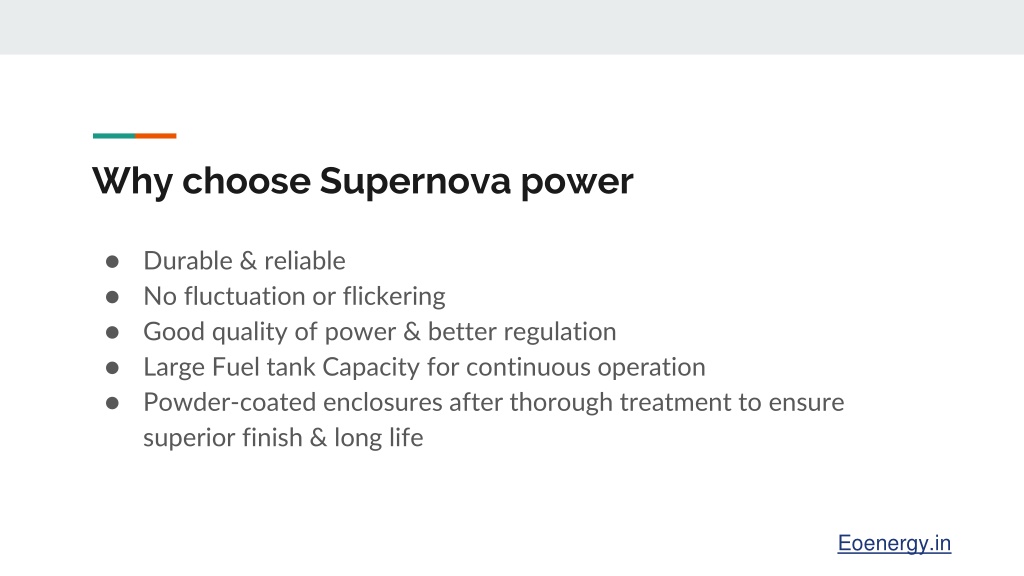Click the "Powder-coated enclosures" bullet line
Viewport: 1024px width, 576px height.
[x=494, y=402]
